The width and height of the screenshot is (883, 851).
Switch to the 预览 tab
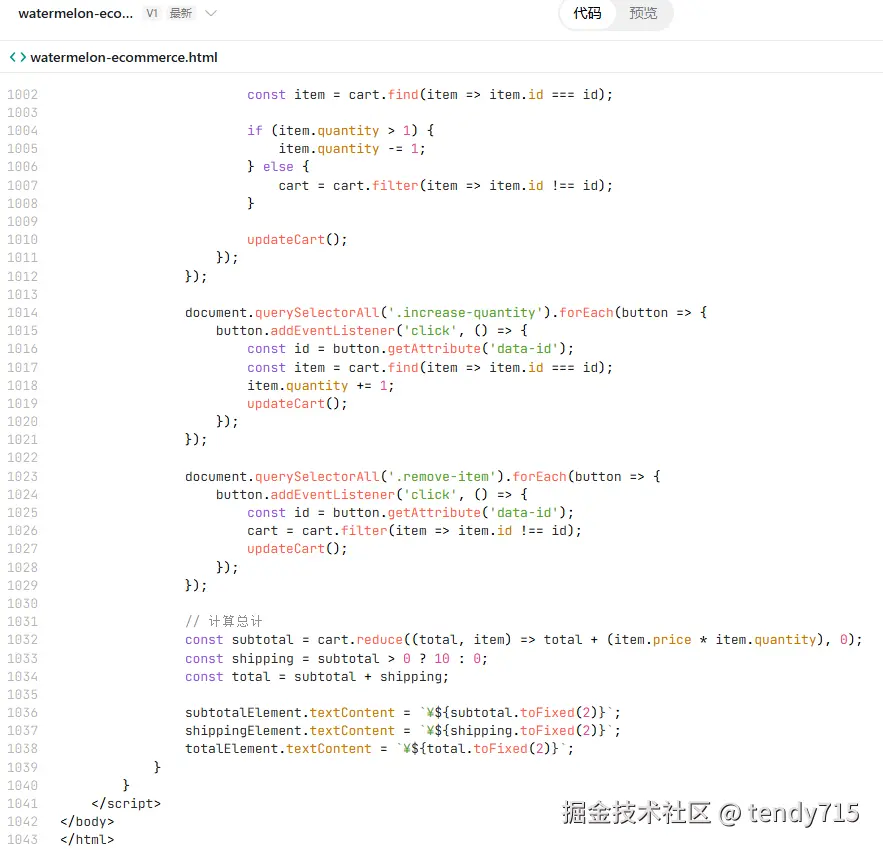(x=643, y=14)
